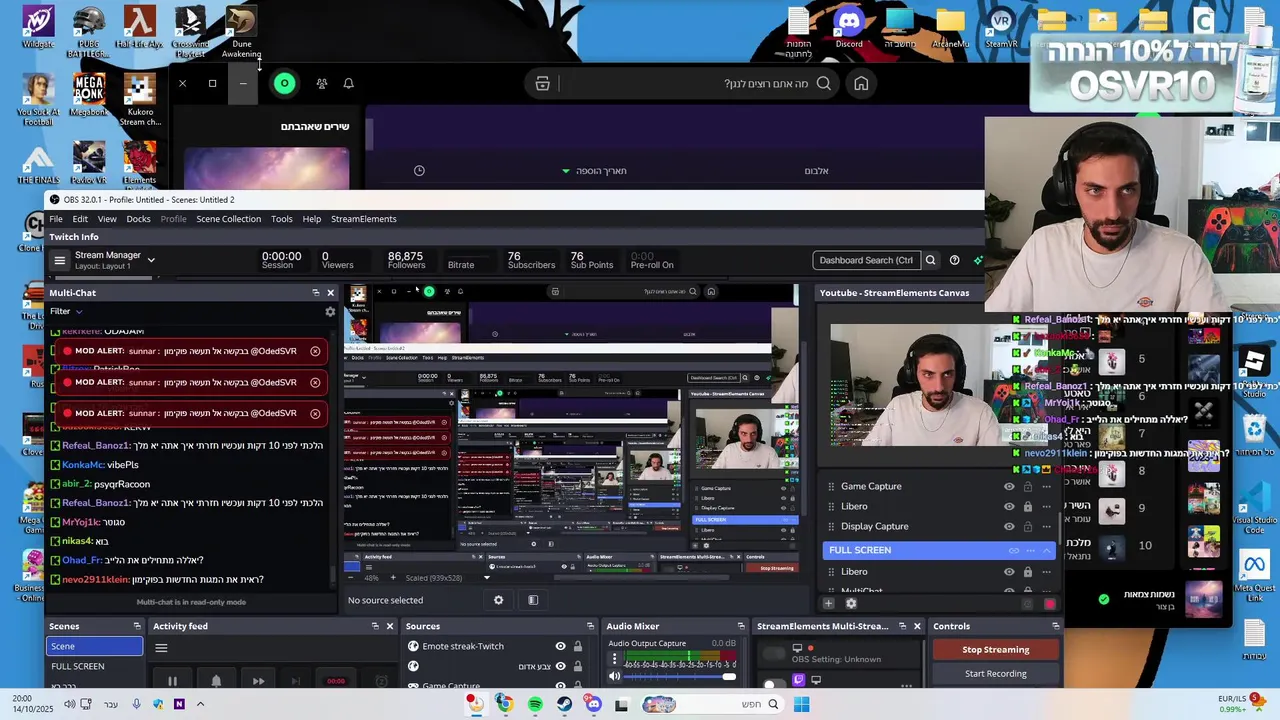Open Discord desktop shortcut

tap(849, 27)
